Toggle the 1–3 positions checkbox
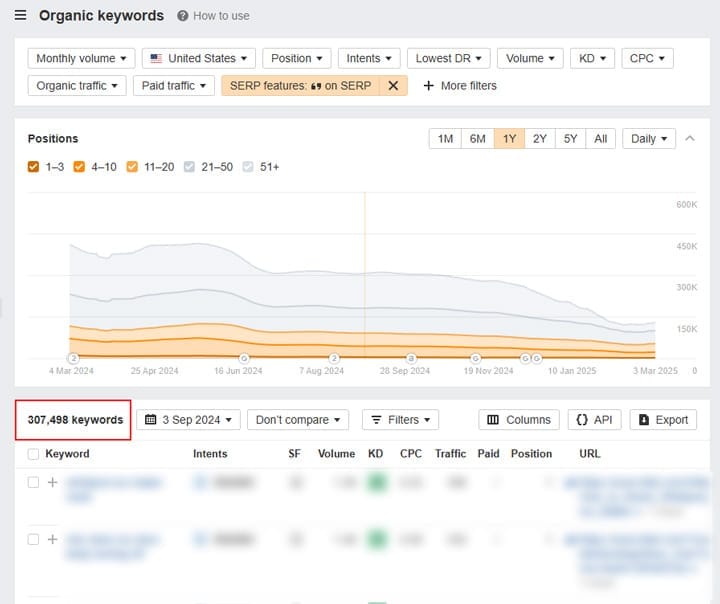Image resolution: width=720 pixels, height=604 pixels. (33, 167)
